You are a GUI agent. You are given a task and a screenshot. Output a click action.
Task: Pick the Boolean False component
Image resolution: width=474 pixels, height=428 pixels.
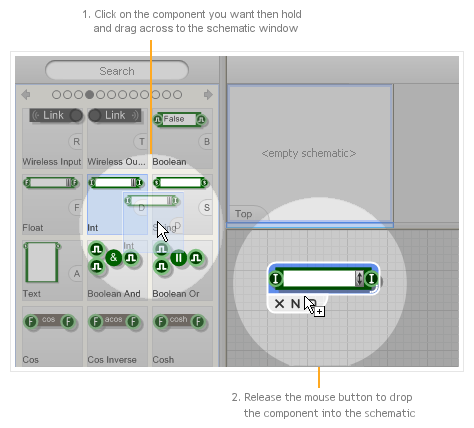tap(182, 138)
